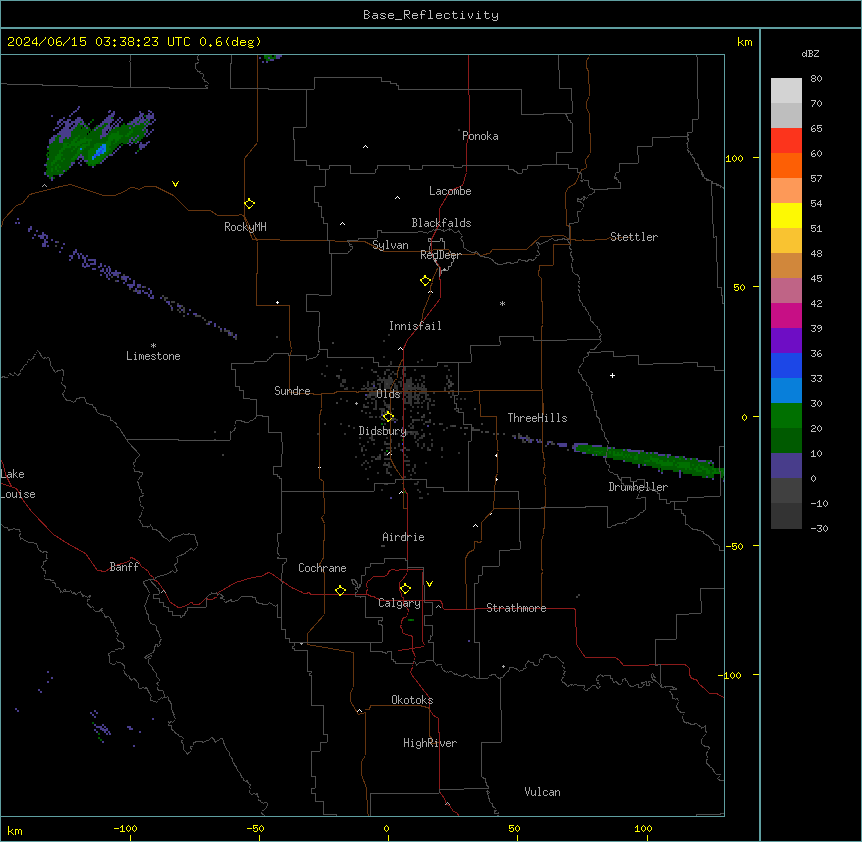
Task: Click the asterisk marker east of Innisfail
Action: pos(502,303)
